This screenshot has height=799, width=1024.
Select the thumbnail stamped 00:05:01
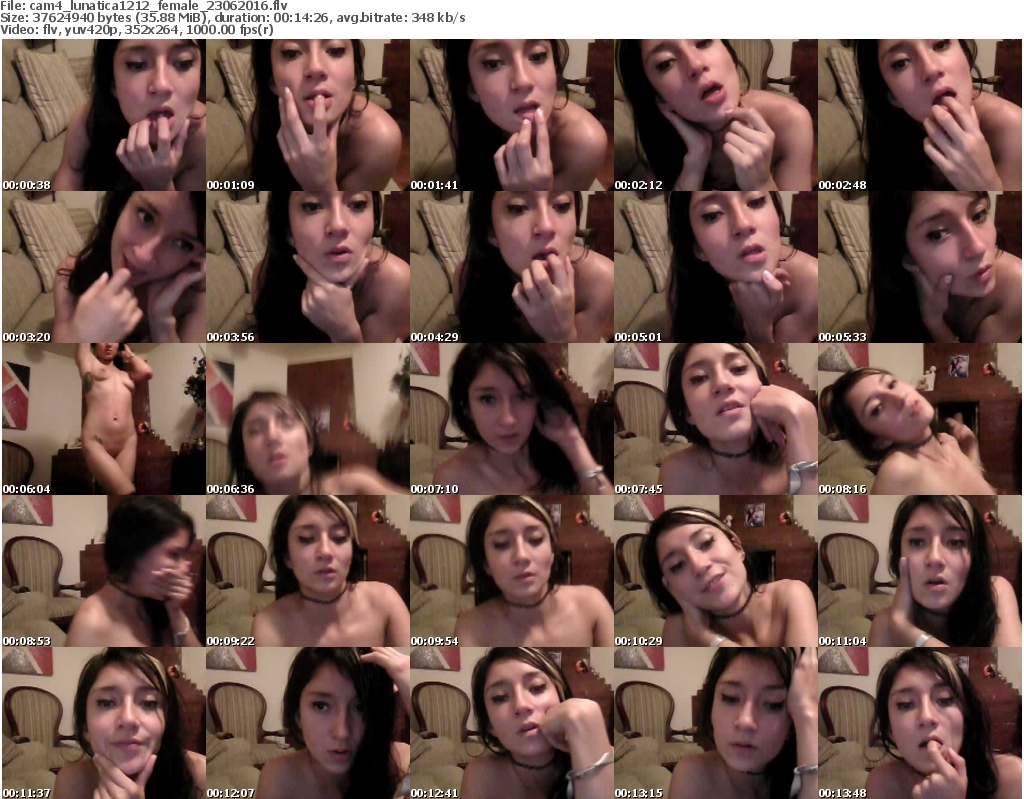pyautogui.click(x=716, y=267)
